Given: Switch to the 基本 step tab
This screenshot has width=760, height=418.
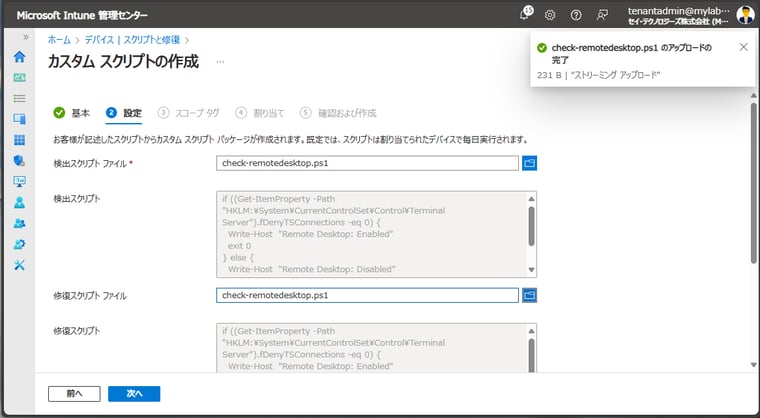Looking at the screenshot, I should 73,112.
